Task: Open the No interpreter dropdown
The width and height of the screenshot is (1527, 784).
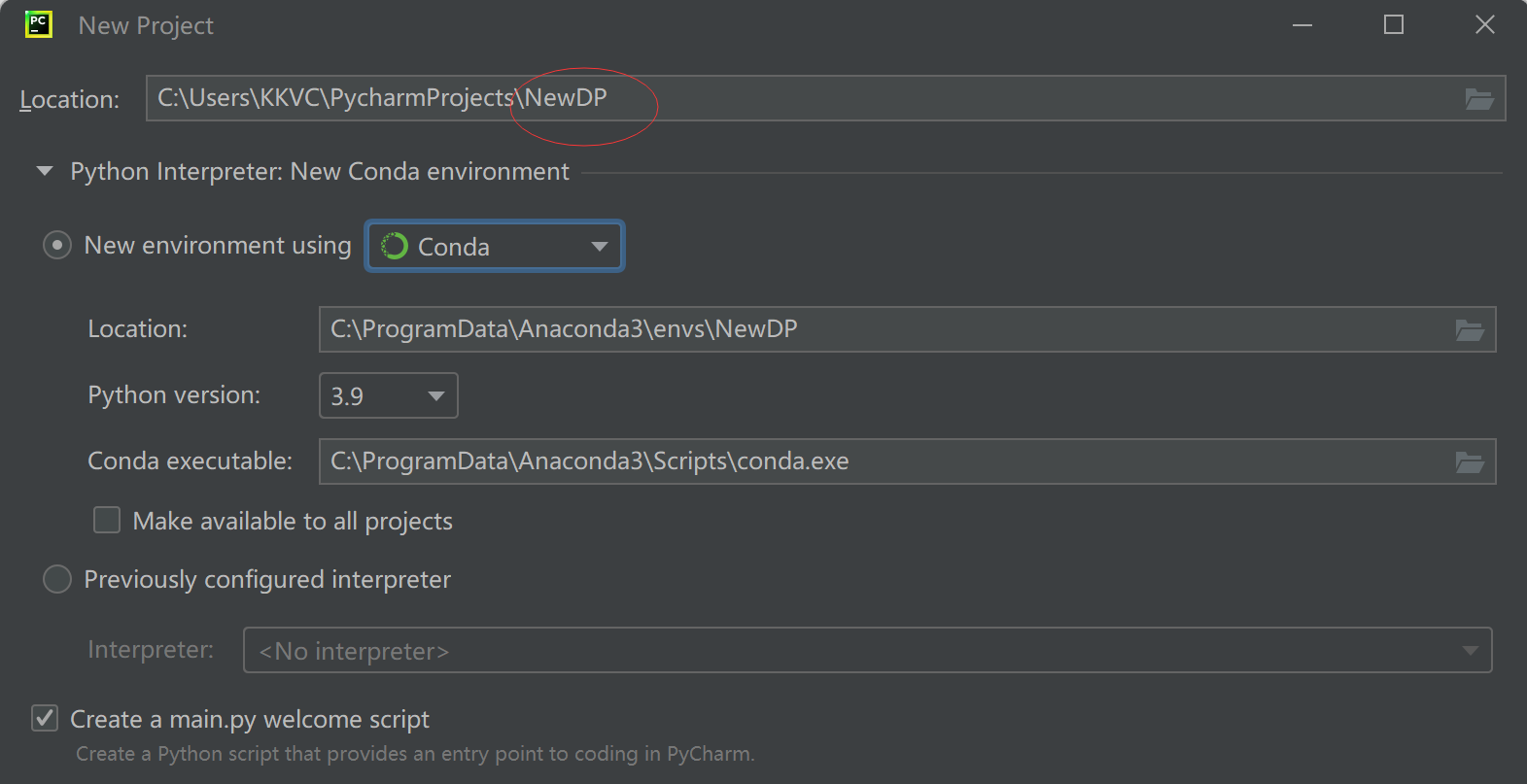Action: (x=867, y=650)
